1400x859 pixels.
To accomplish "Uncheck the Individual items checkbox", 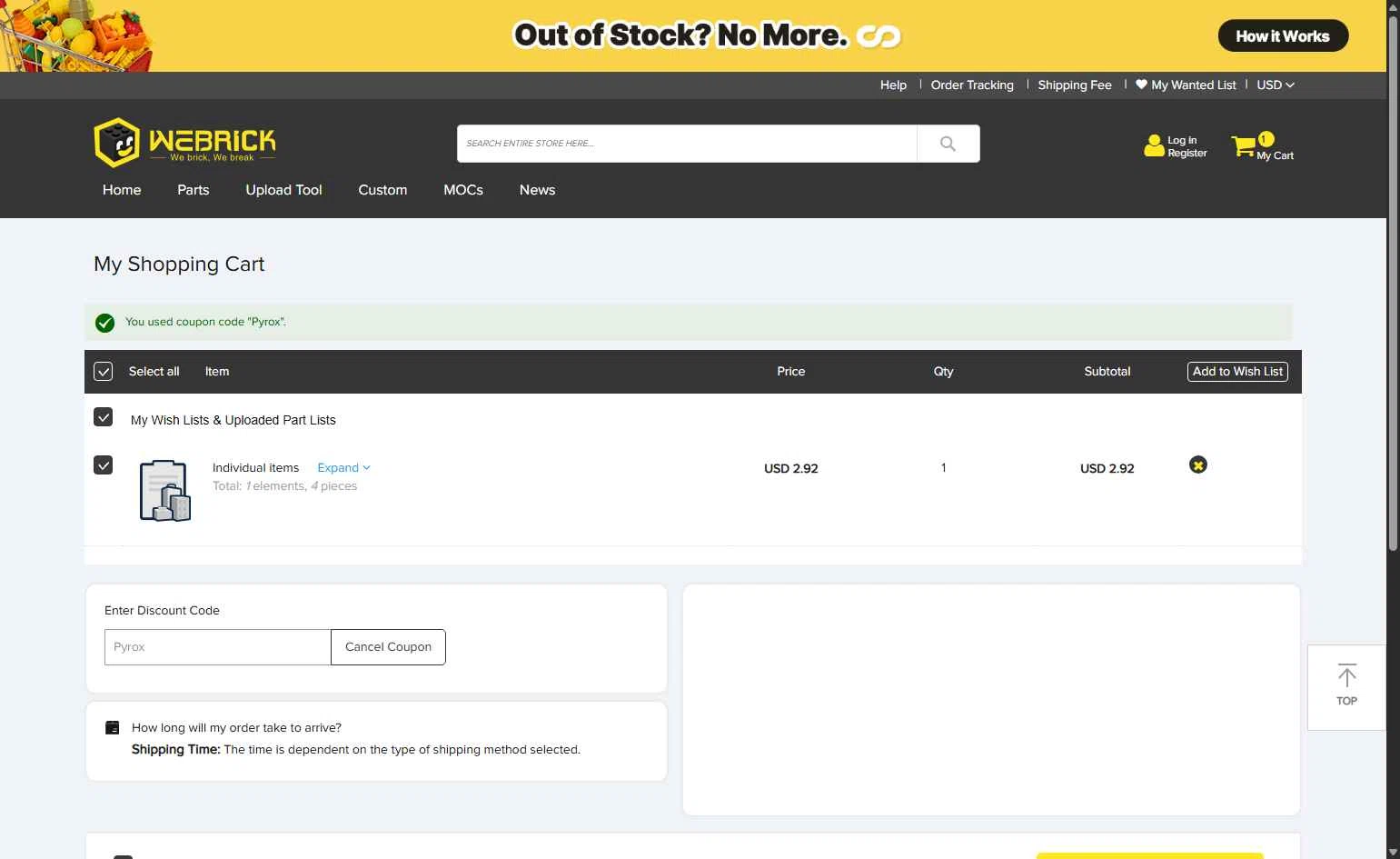I will click(104, 465).
